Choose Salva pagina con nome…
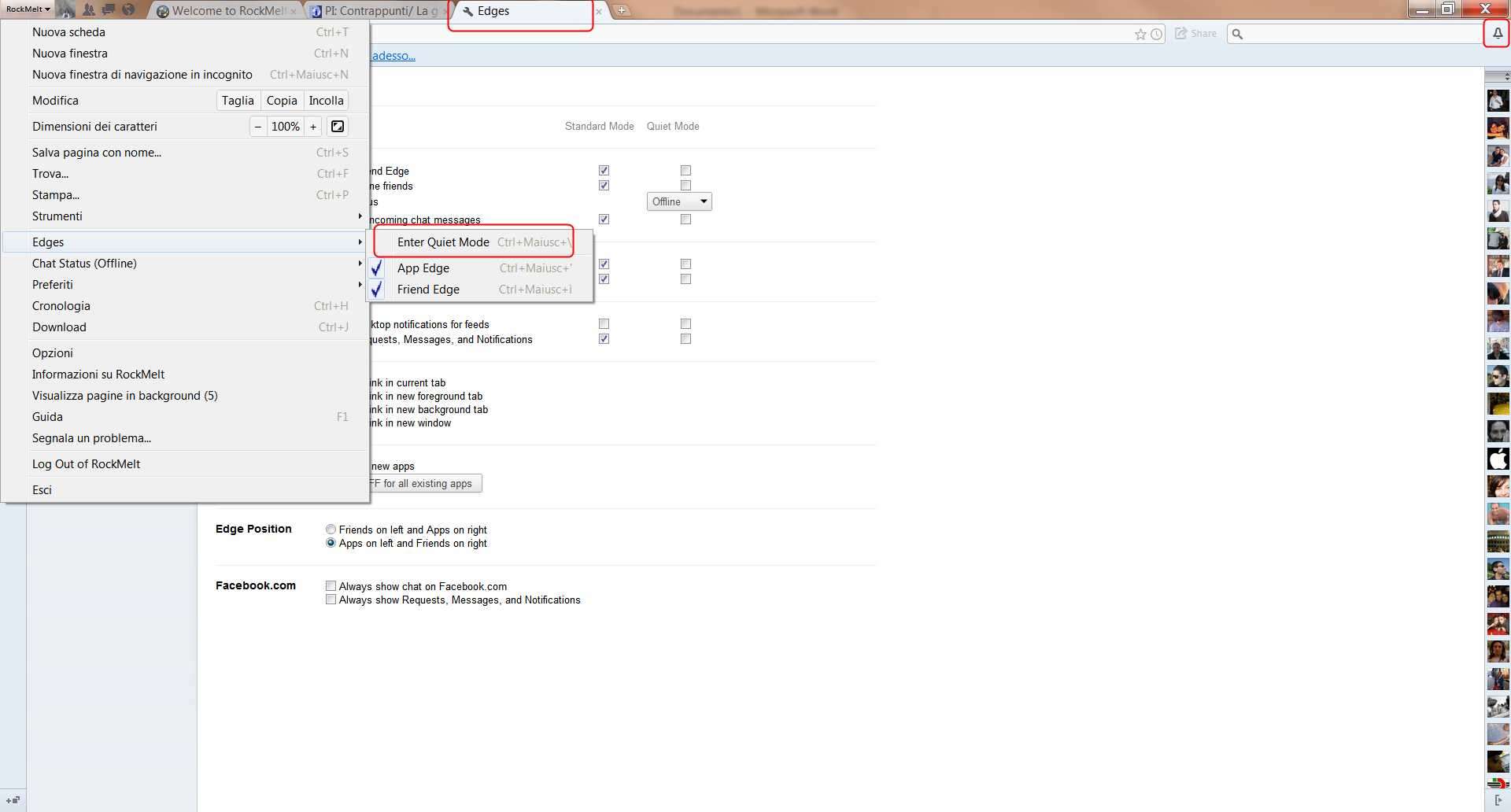The image size is (1511, 812). tap(186, 153)
